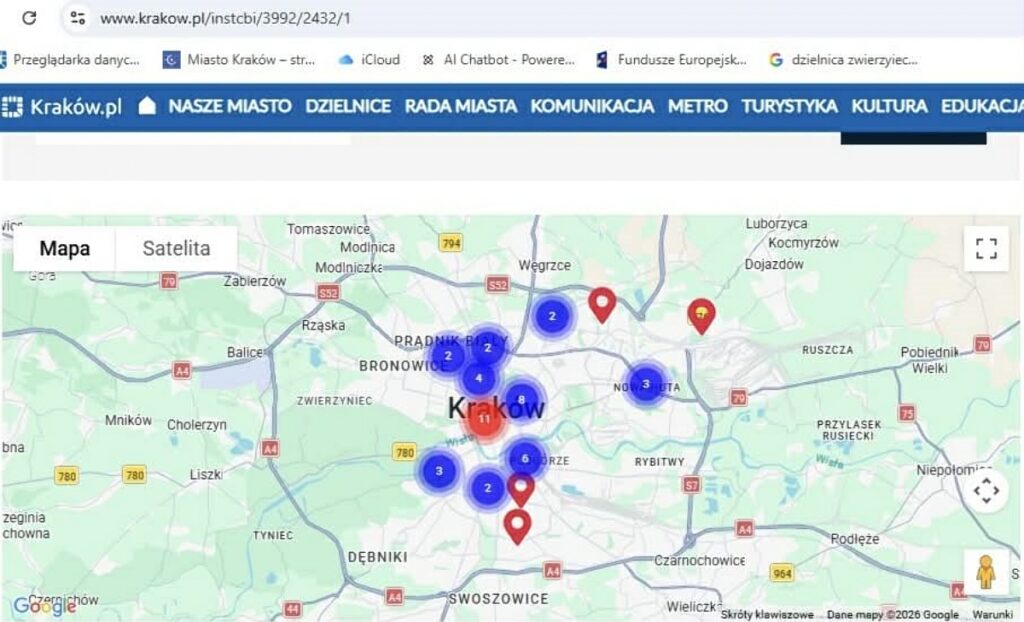The height and width of the screenshot is (622, 1024).
Task: Click the site information icon in address bar
Action: (x=78, y=18)
